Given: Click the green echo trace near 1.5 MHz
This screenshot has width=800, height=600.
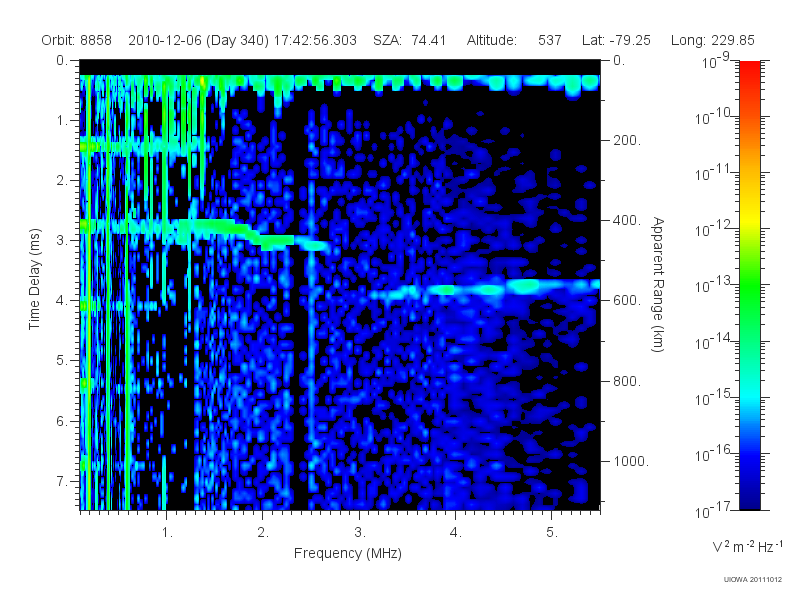Looking at the screenshot, I should click(x=214, y=228).
